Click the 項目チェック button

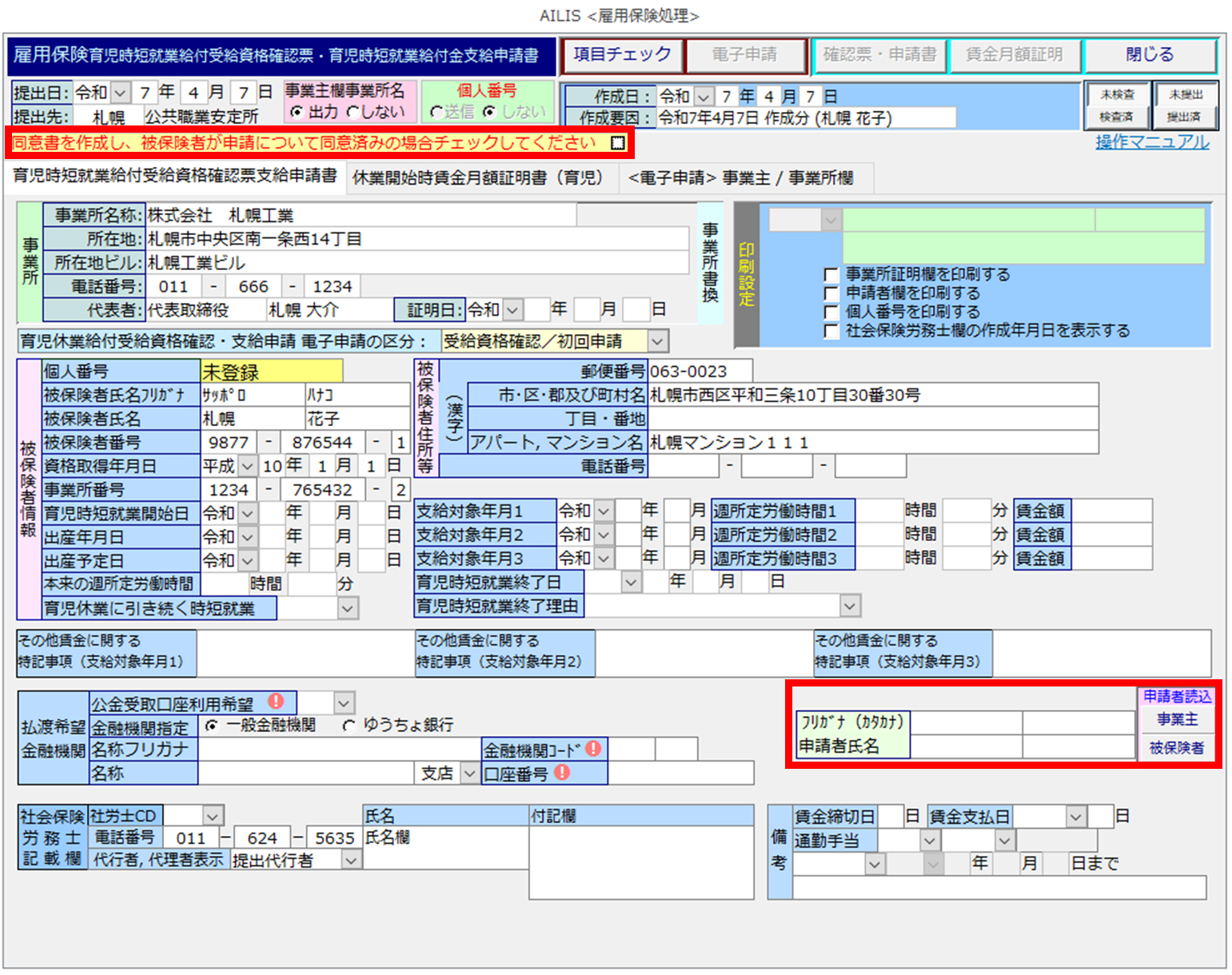621,55
